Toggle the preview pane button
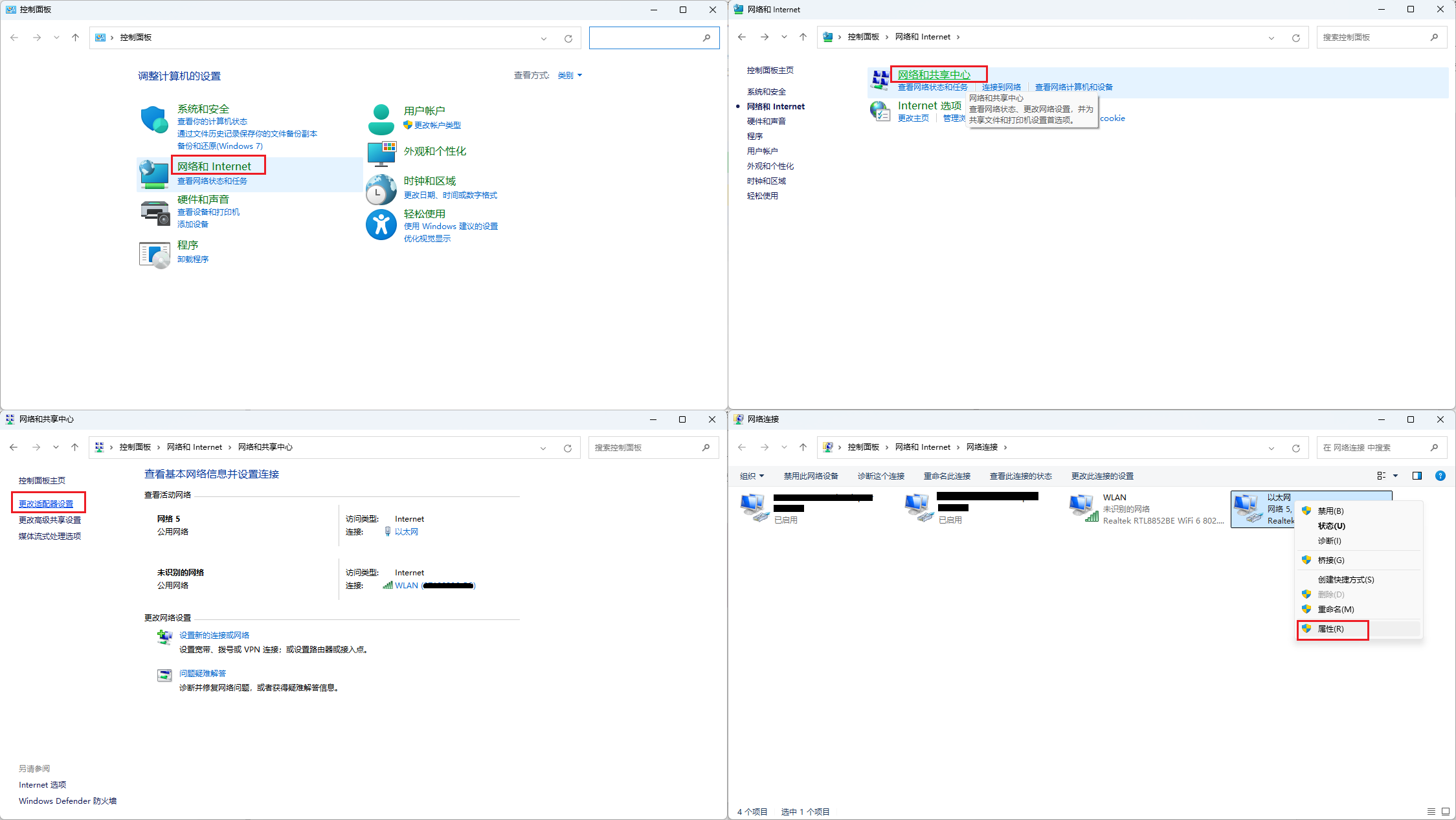Viewport: 1456px width, 820px height. (x=1417, y=476)
